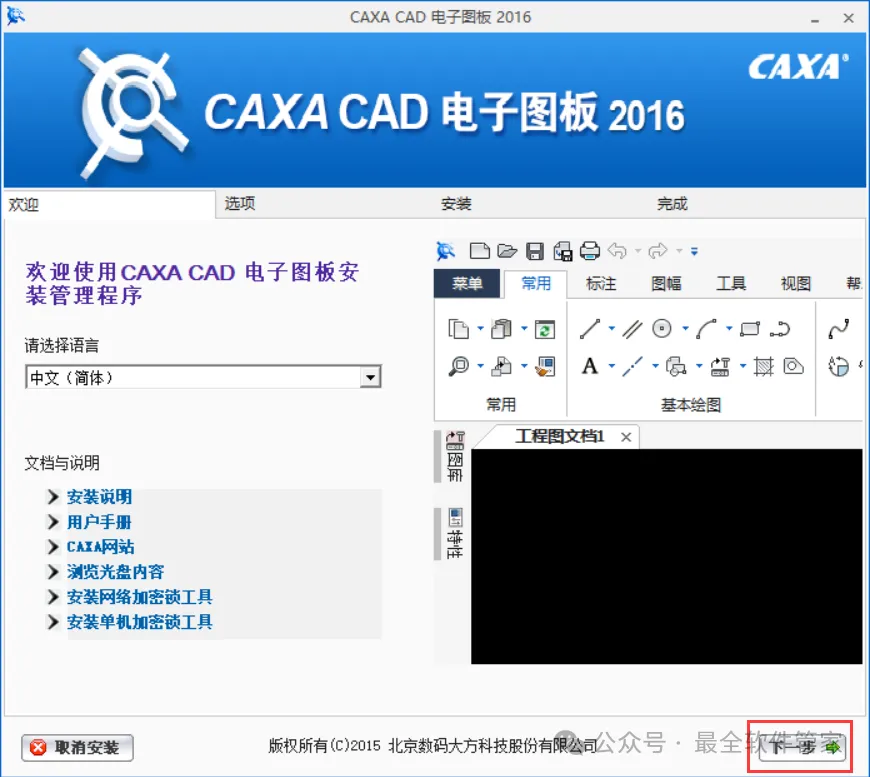
Task: Open the 安装网络加密锁工具 link
Action: pyautogui.click(x=139, y=597)
